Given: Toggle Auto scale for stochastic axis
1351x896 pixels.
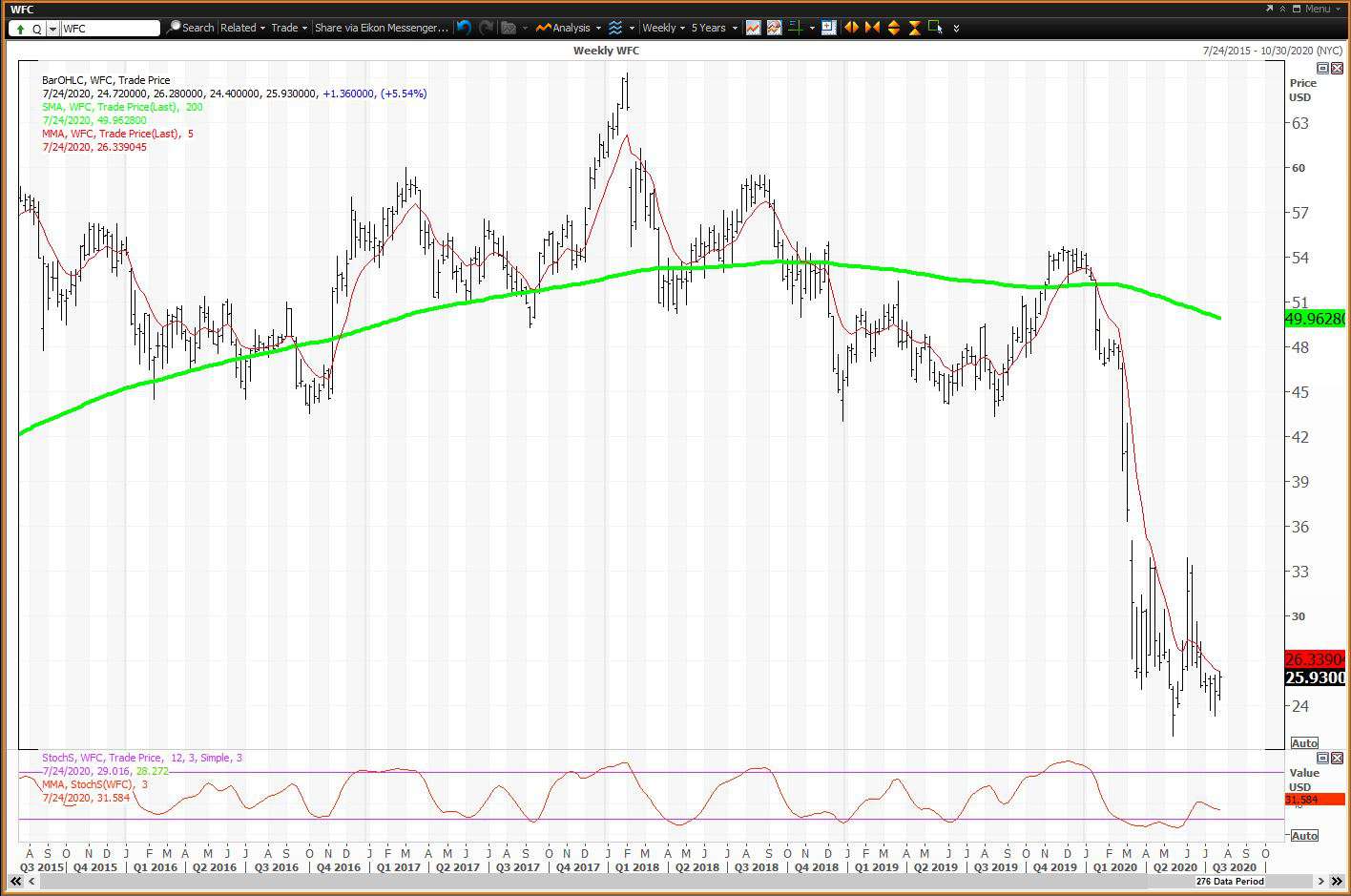Looking at the screenshot, I should 1304,835.
